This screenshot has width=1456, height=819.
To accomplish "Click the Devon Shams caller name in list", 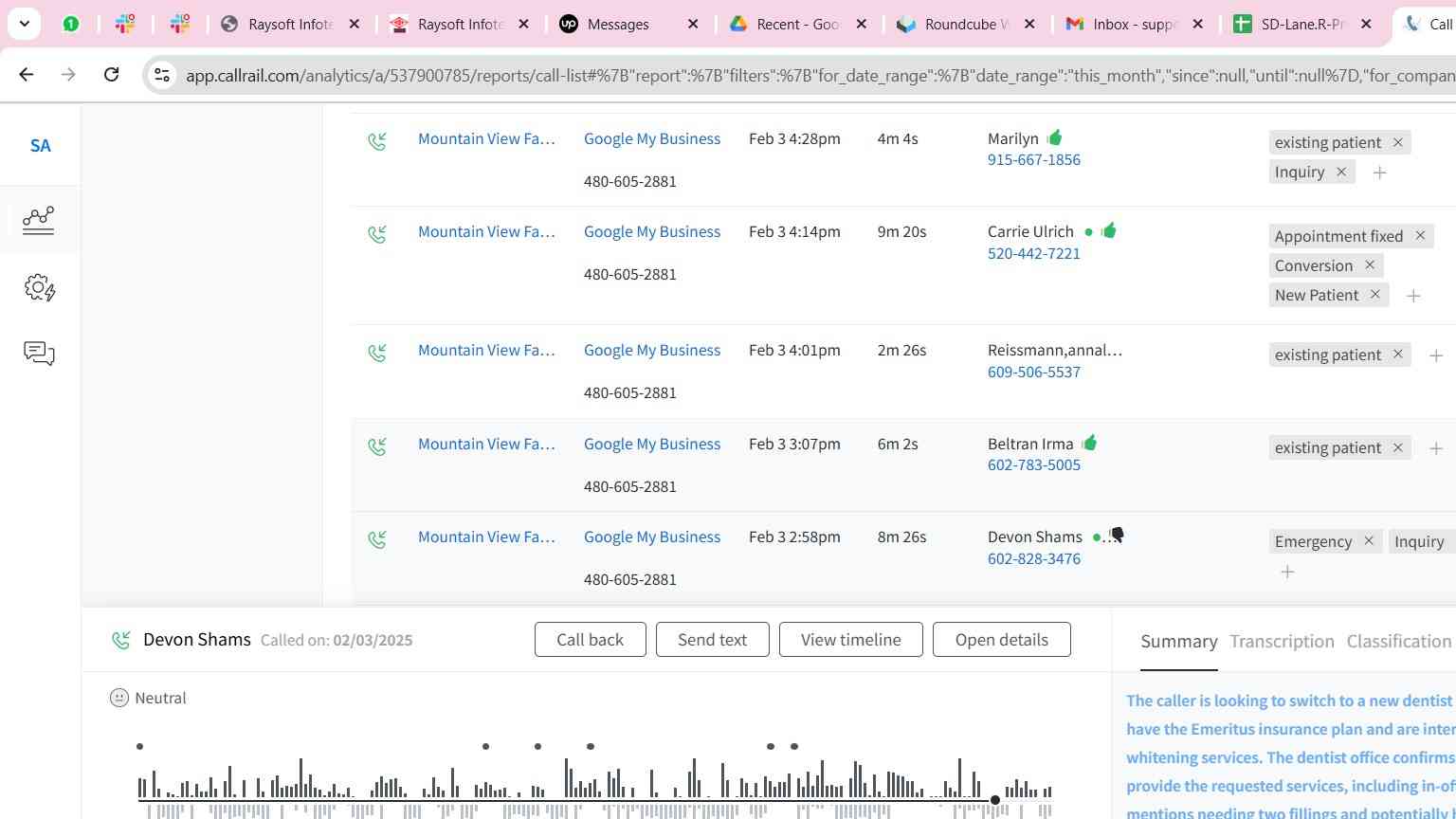I will 1034,537.
